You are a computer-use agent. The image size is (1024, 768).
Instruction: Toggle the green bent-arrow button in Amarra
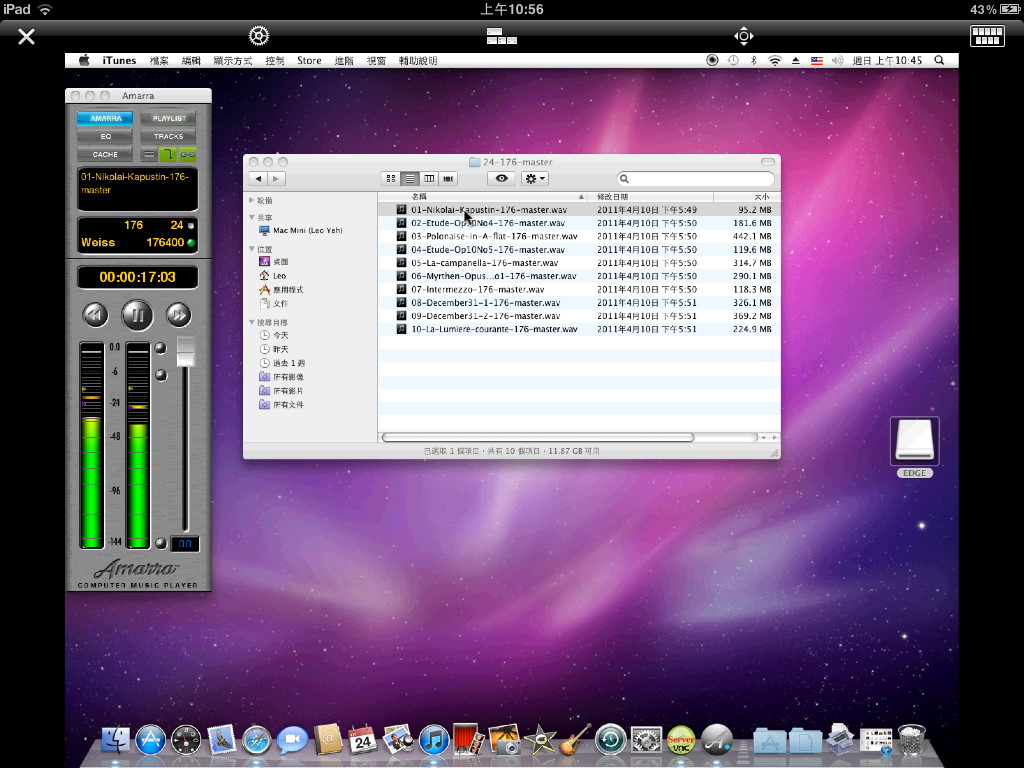pyautogui.click(x=168, y=155)
